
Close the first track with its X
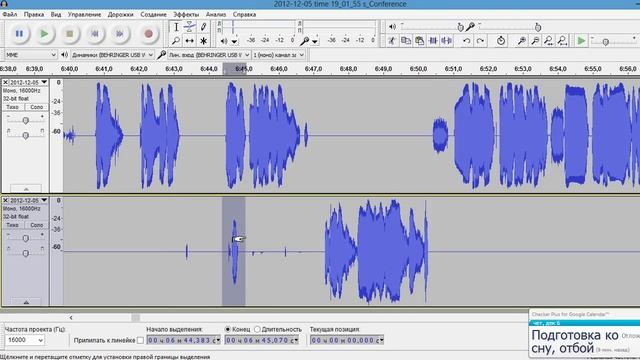[x=5, y=82]
